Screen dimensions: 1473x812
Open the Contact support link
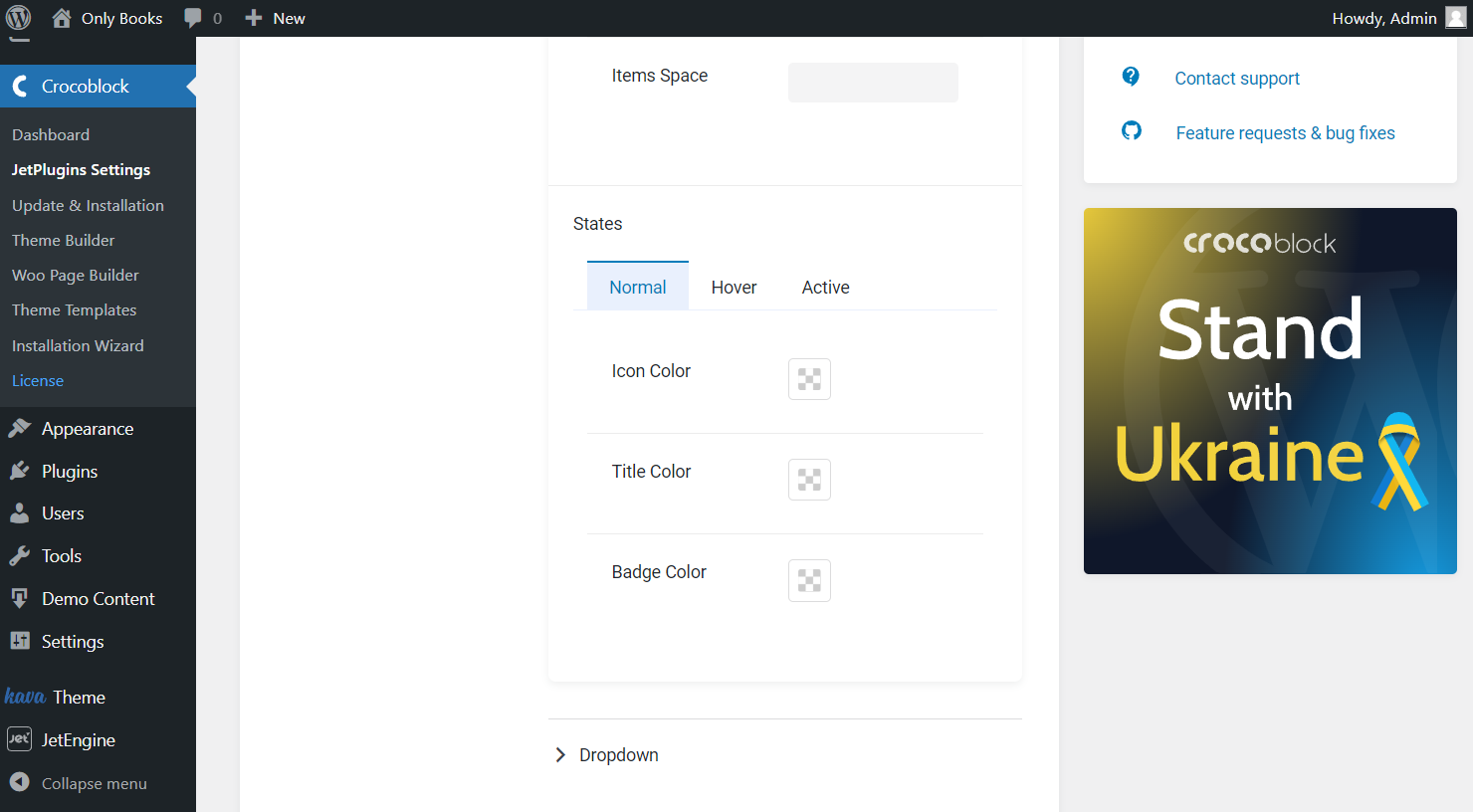click(1237, 79)
